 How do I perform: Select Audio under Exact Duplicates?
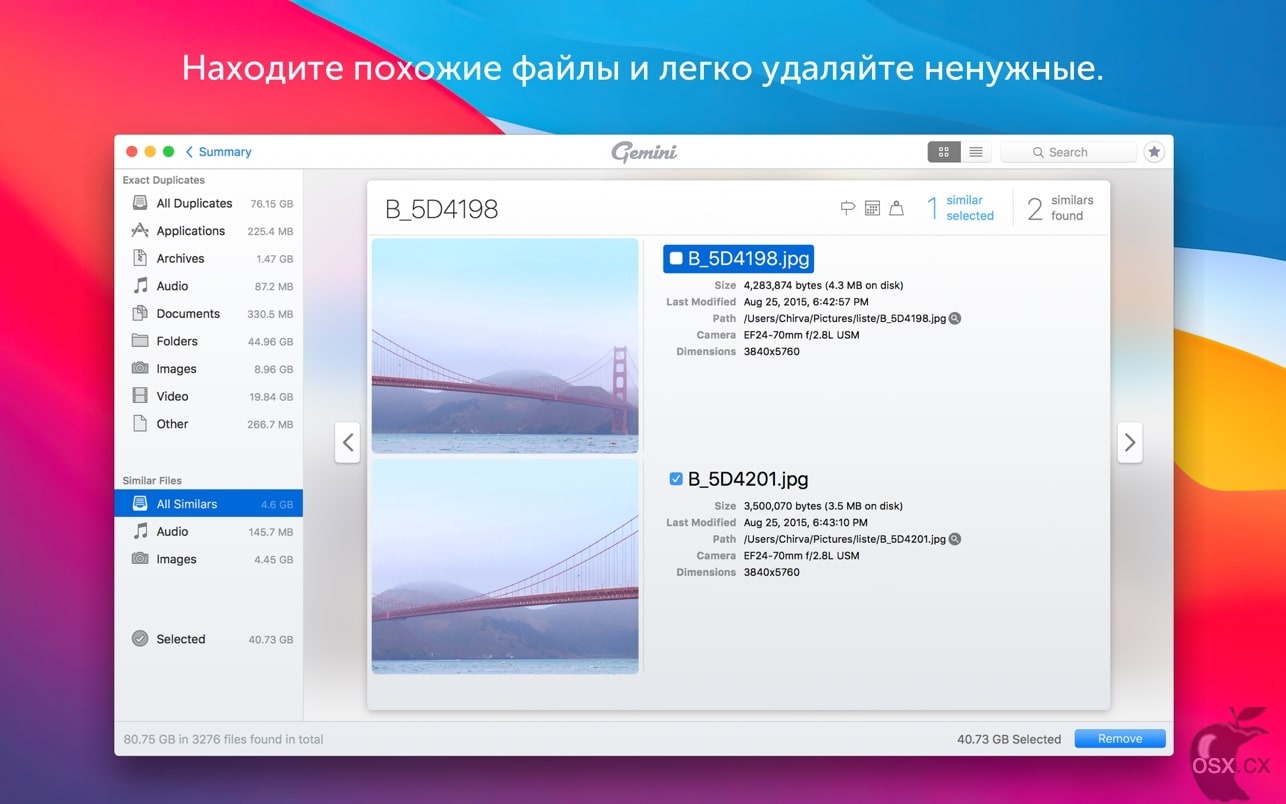[209, 286]
